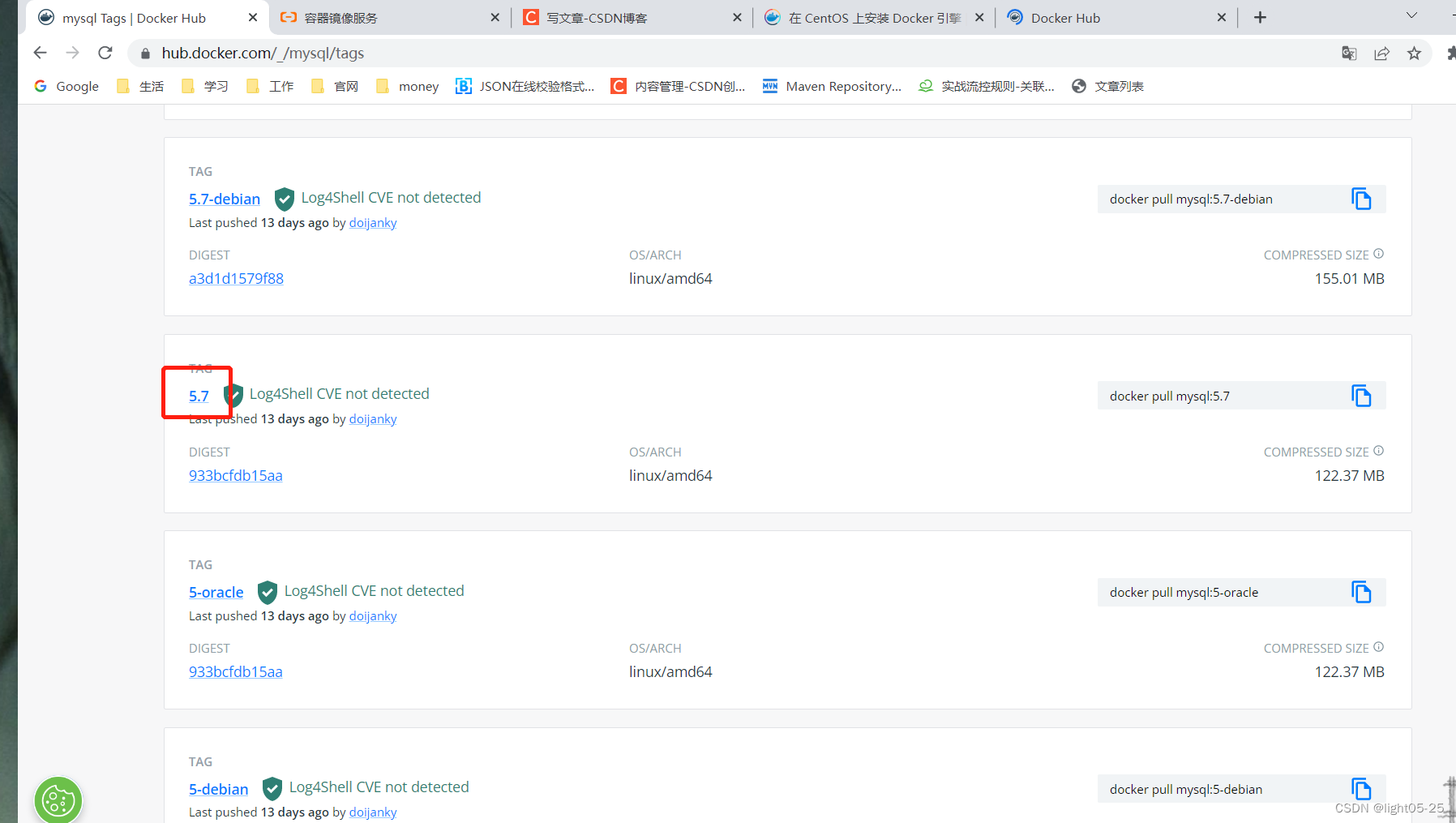The height and width of the screenshot is (823, 1456).
Task: Open doijanky profile under 5.7-debian
Action: [x=373, y=222]
